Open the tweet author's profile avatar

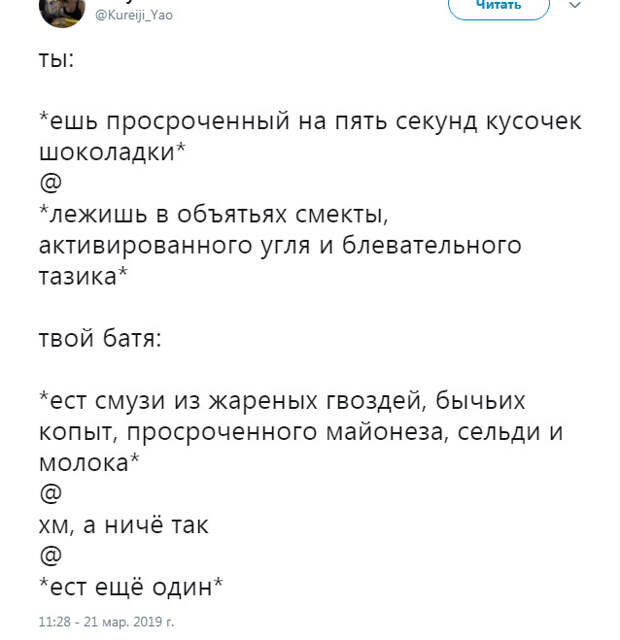[x=62, y=11]
